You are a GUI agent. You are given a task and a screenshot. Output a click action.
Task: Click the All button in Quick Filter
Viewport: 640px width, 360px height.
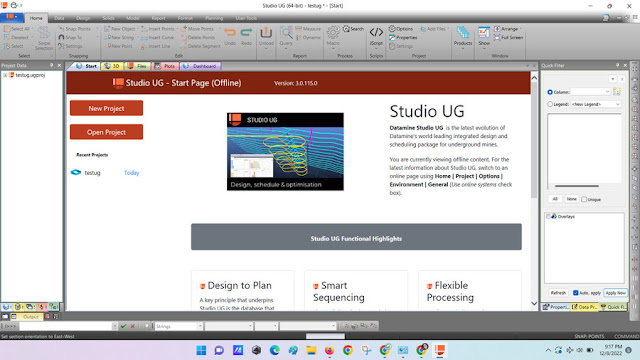click(555, 199)
